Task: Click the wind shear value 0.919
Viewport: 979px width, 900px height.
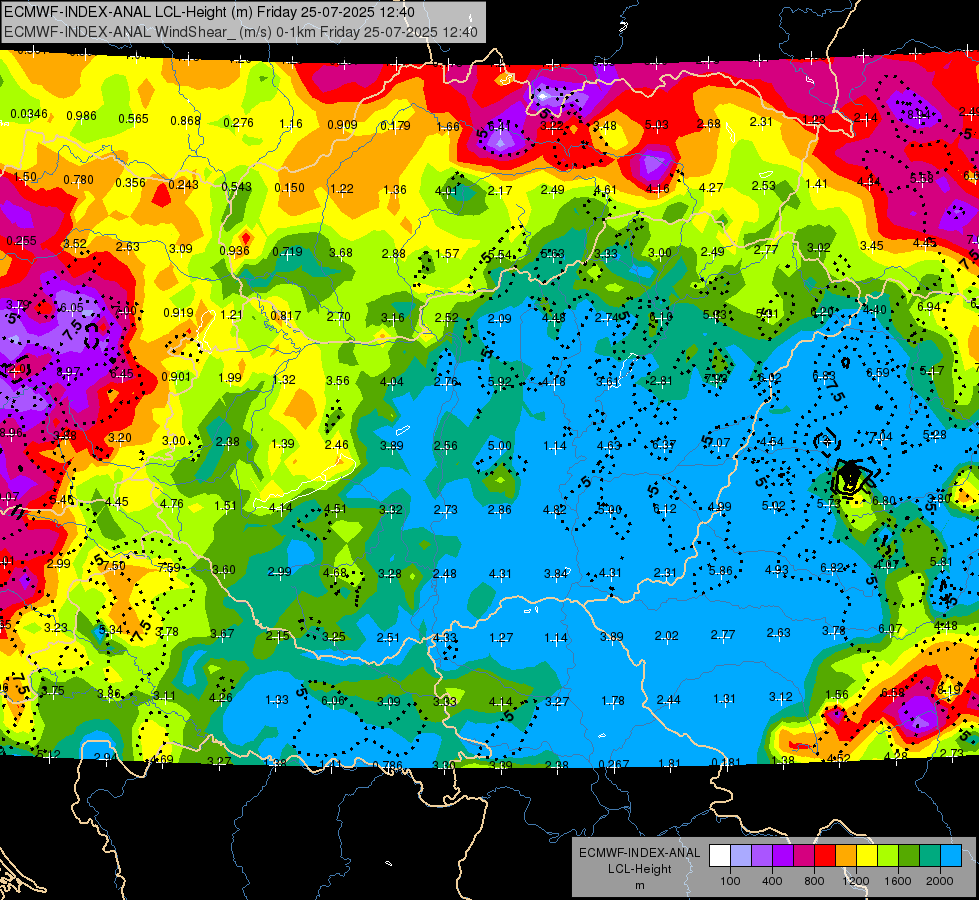Action: [x=178, y=313]
